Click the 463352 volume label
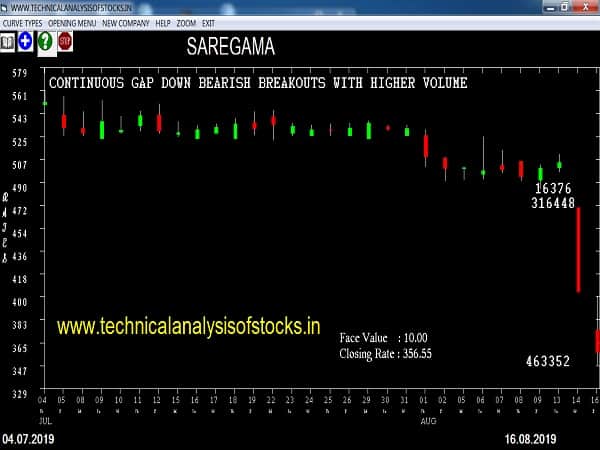600x450 pixels. tap(548, 361)
